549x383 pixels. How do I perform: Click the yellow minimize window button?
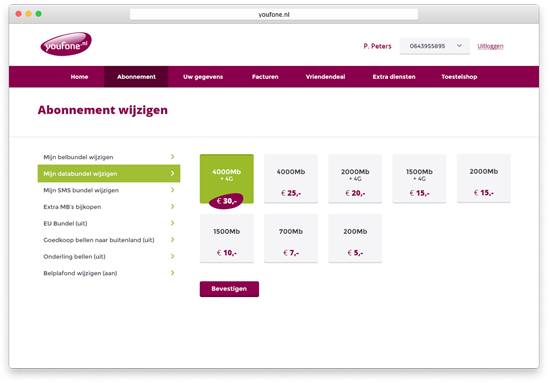pyautogui.click(x=28, y=14)
